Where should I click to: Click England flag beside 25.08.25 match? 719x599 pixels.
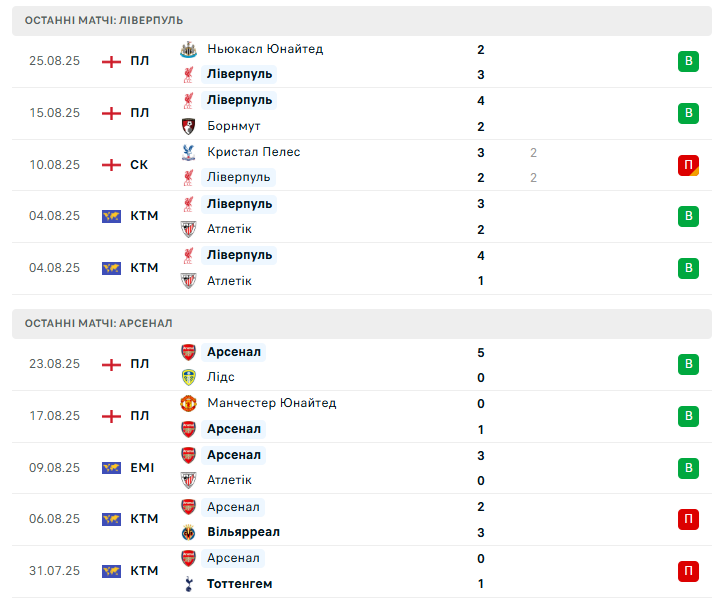point(111,61)
